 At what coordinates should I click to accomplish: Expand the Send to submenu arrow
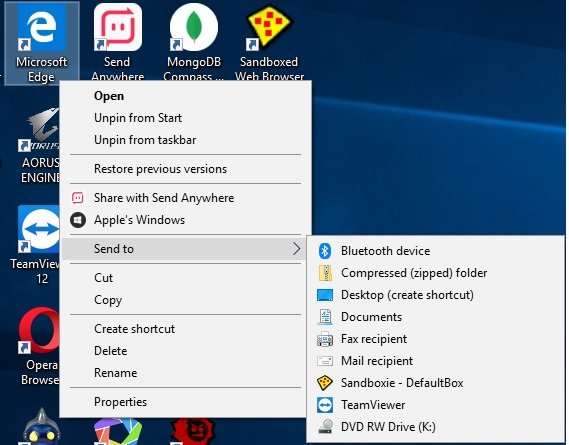point(296,249)
